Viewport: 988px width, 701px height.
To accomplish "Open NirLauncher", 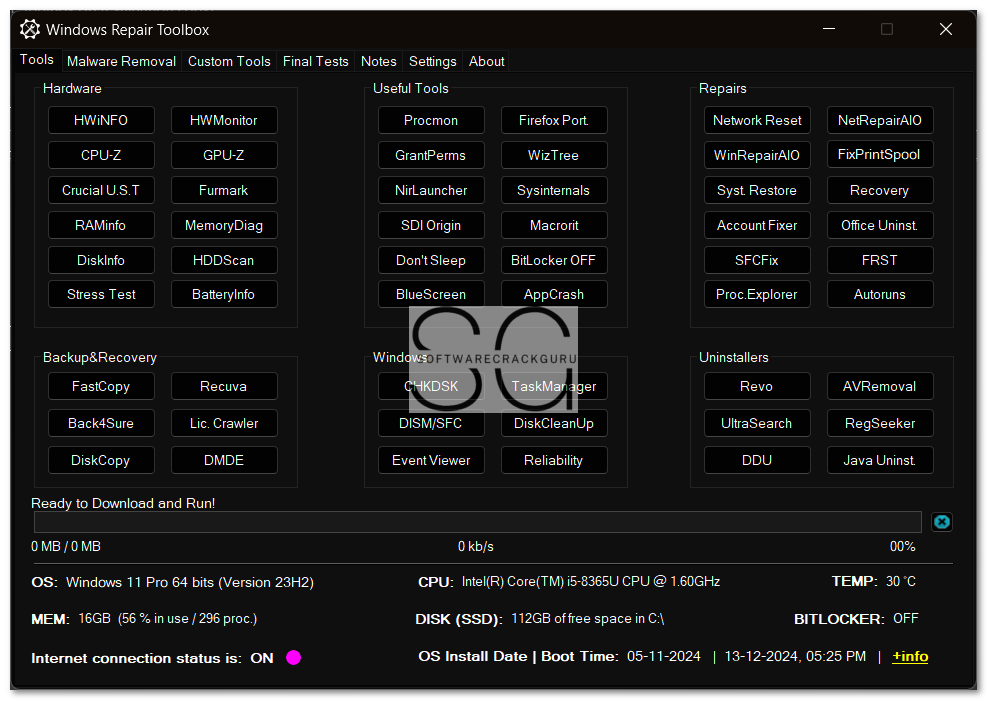I will click(x=431, y=190).
